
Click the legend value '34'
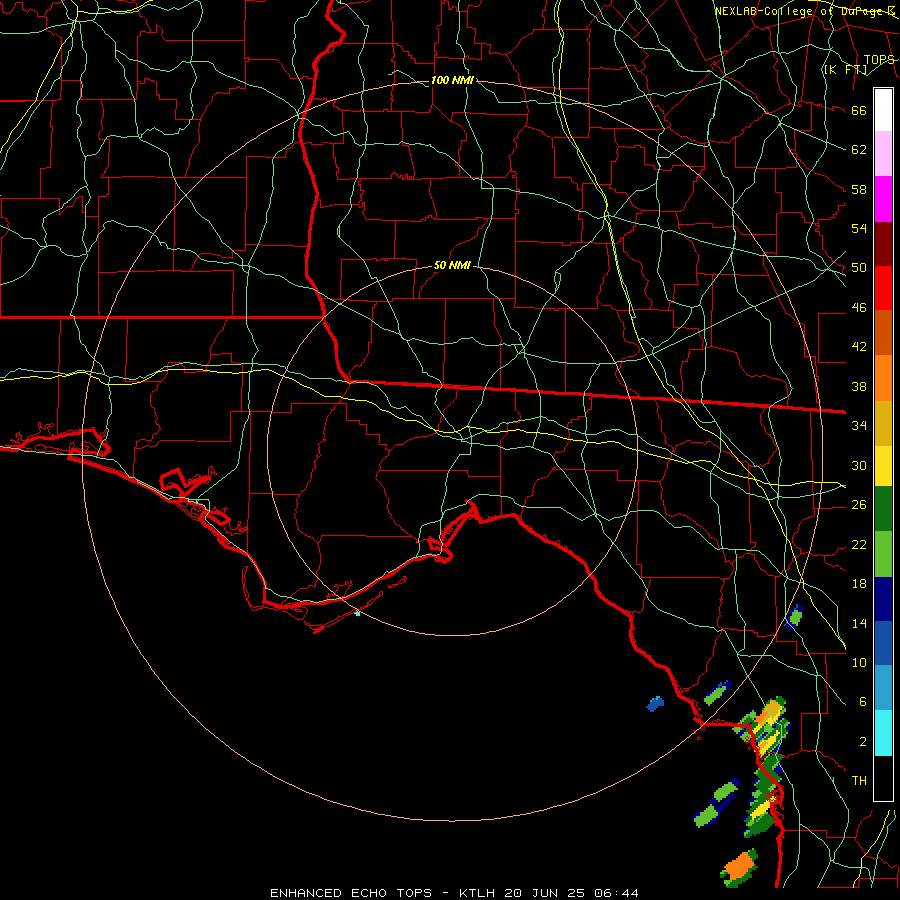click(859, 426)
